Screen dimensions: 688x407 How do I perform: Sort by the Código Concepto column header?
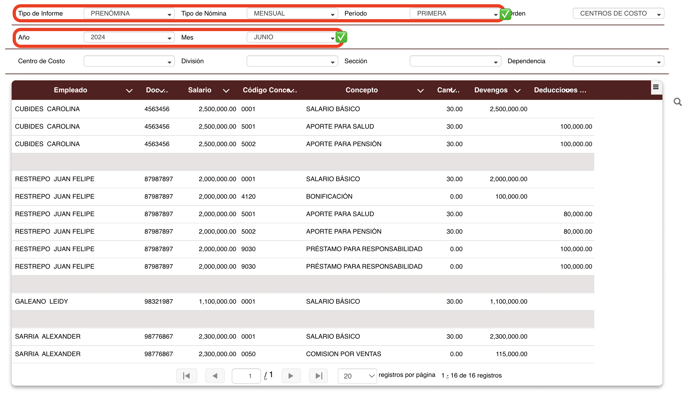point(270,90)
